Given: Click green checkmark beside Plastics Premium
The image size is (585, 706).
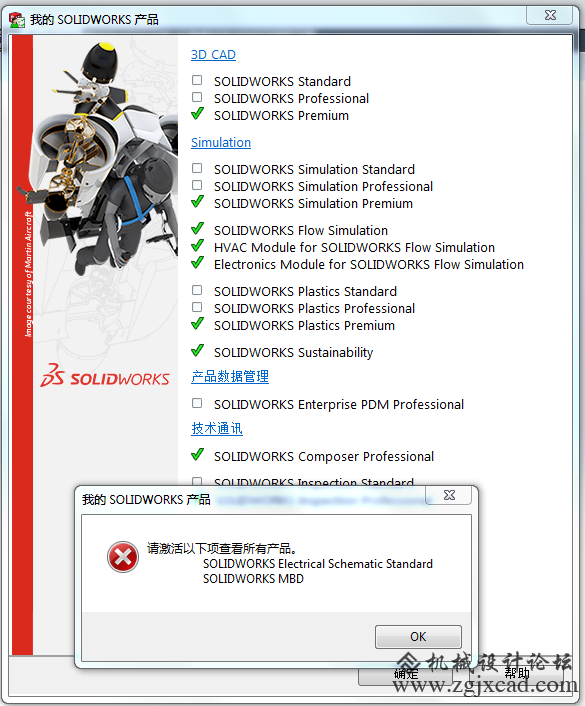Looking at the screenshot, I should [x=197, y=323].
